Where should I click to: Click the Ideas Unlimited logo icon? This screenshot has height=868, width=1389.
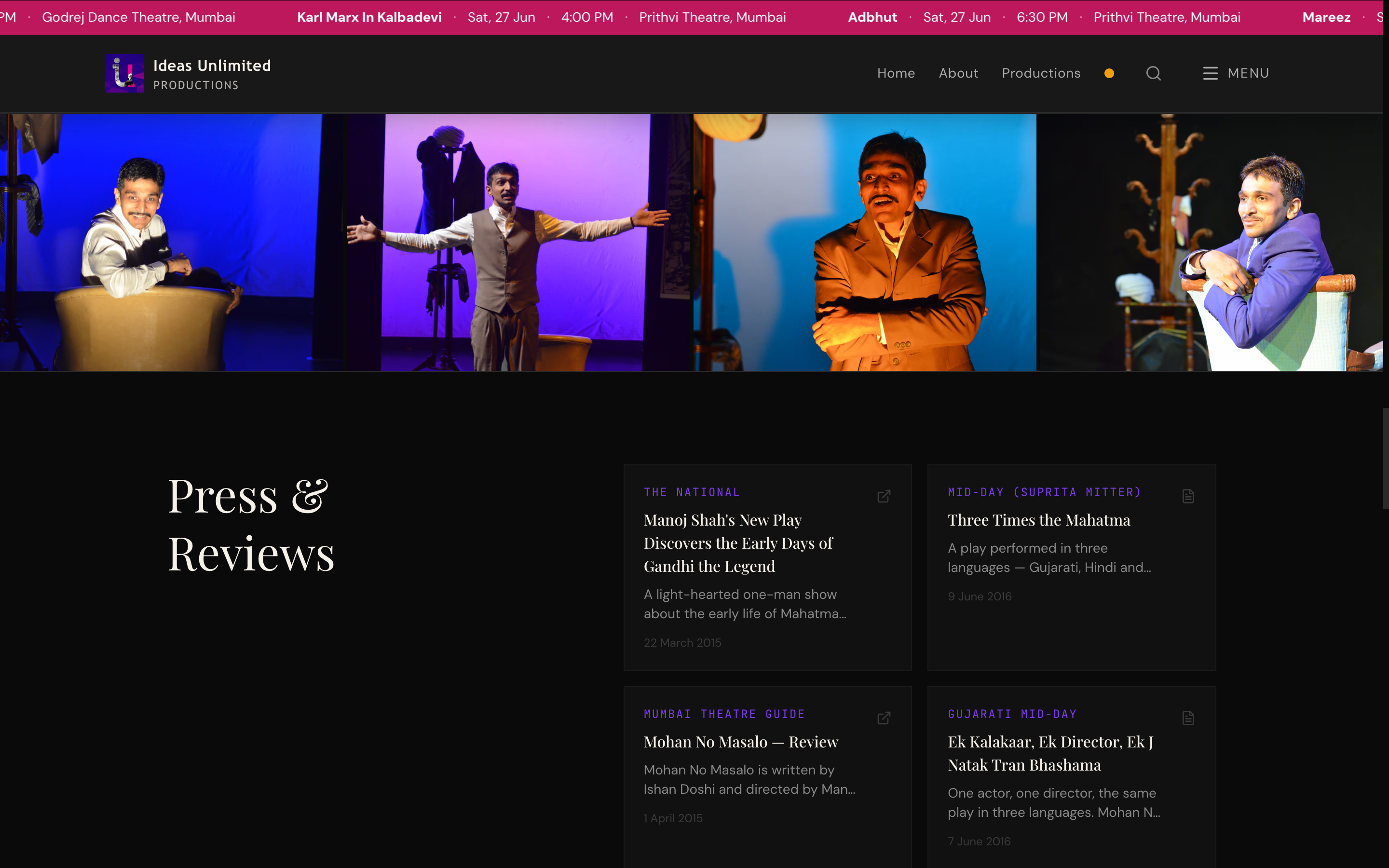124,73
